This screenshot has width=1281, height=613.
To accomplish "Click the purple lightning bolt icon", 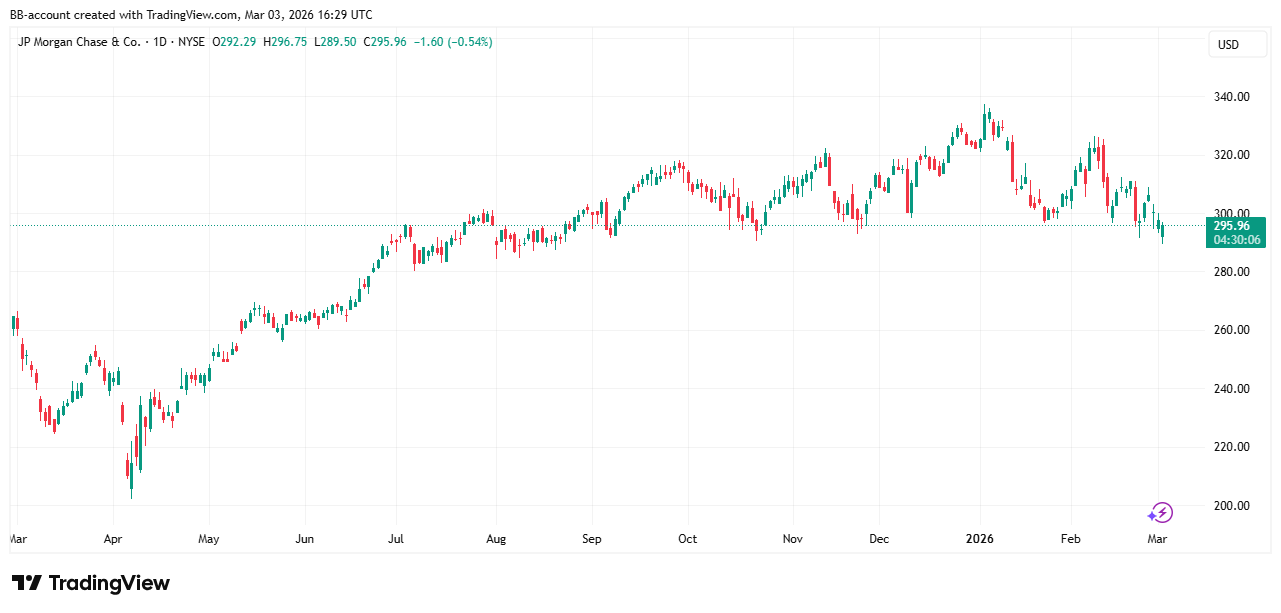I will [x=1159, y=513].
